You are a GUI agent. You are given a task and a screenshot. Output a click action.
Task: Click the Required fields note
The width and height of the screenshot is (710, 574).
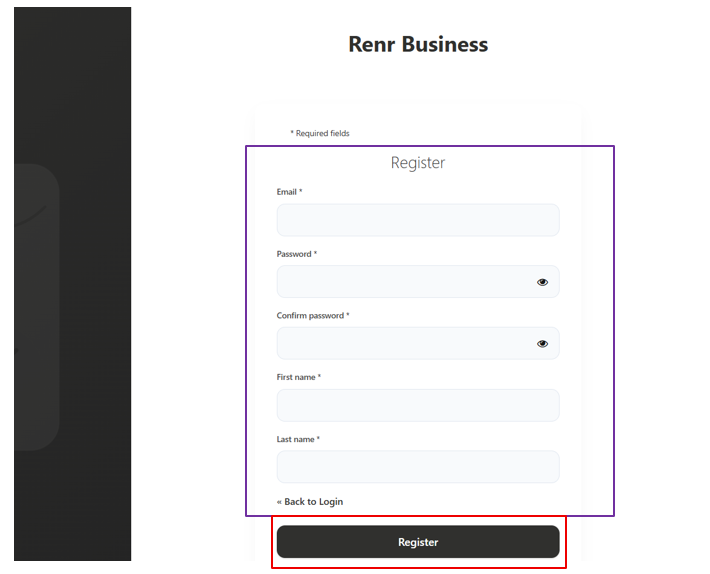(x=320, y=133)
